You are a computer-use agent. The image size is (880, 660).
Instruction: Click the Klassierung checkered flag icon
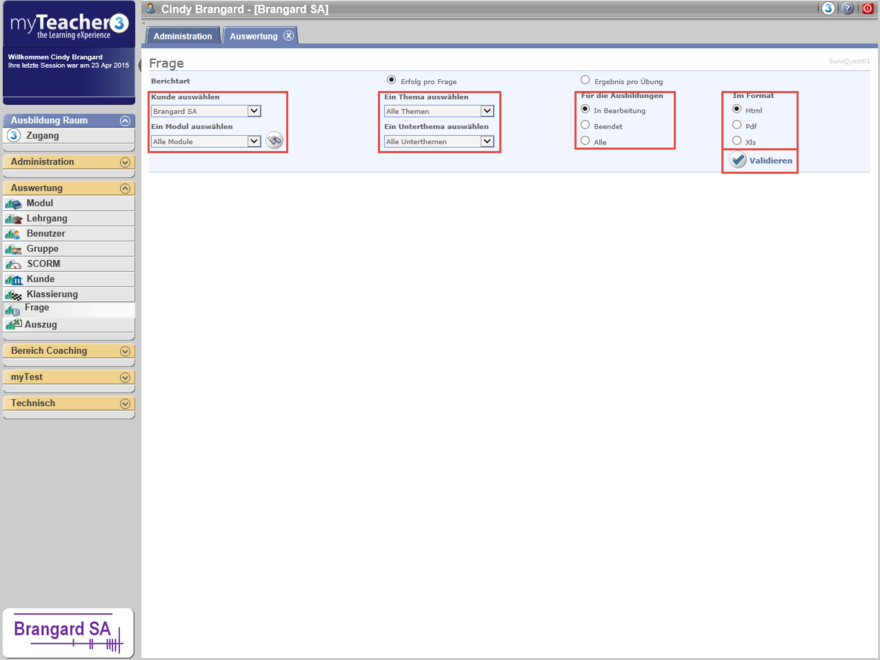pos(13,295)
